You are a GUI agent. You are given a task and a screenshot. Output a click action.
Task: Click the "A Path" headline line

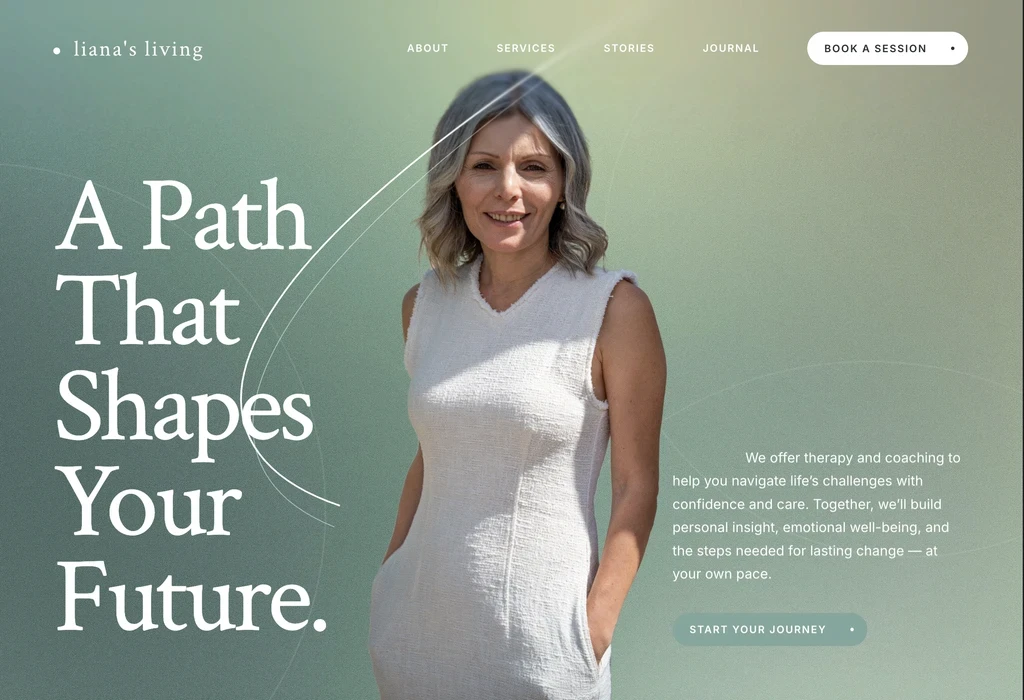184,214
